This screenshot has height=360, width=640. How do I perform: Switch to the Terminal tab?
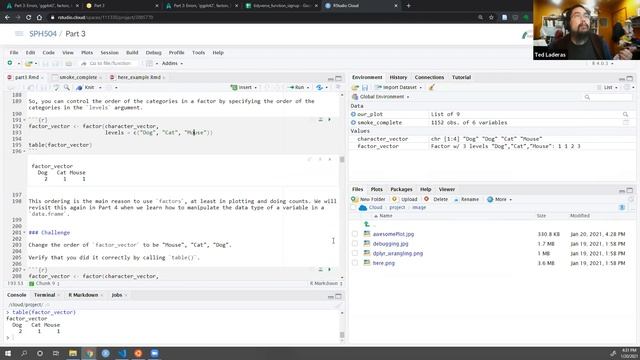(44, 295)
